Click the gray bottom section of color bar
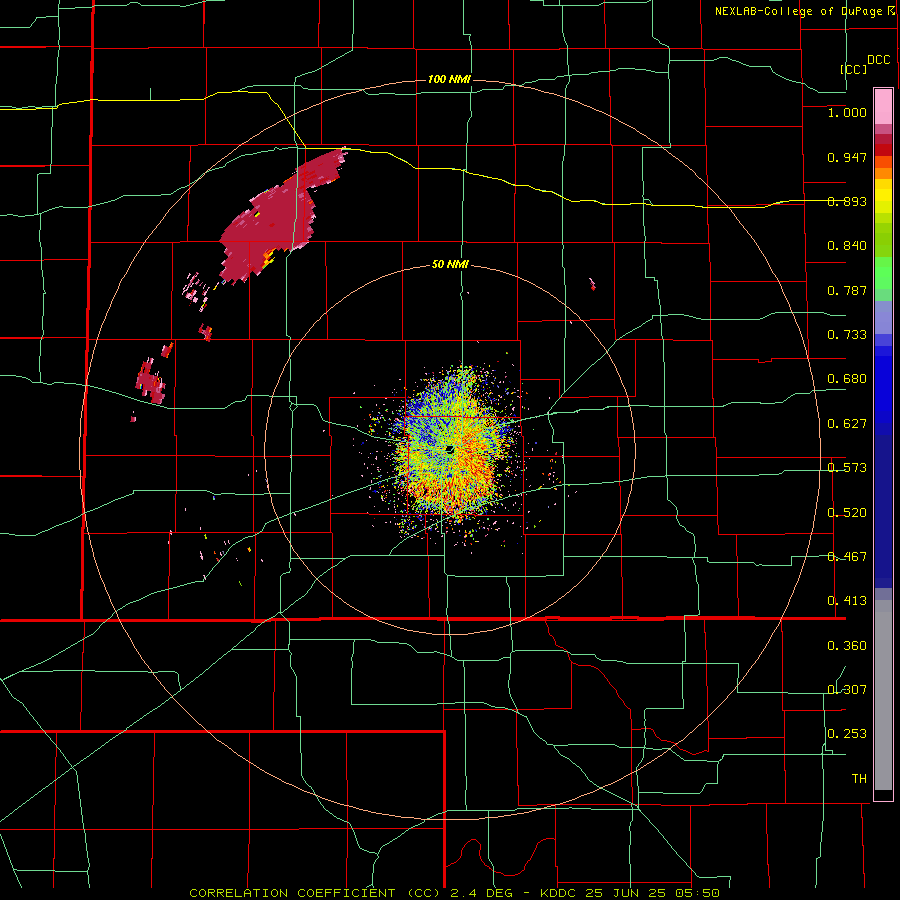The width and height of the screenshot is (900, 900). coord(883,695)
